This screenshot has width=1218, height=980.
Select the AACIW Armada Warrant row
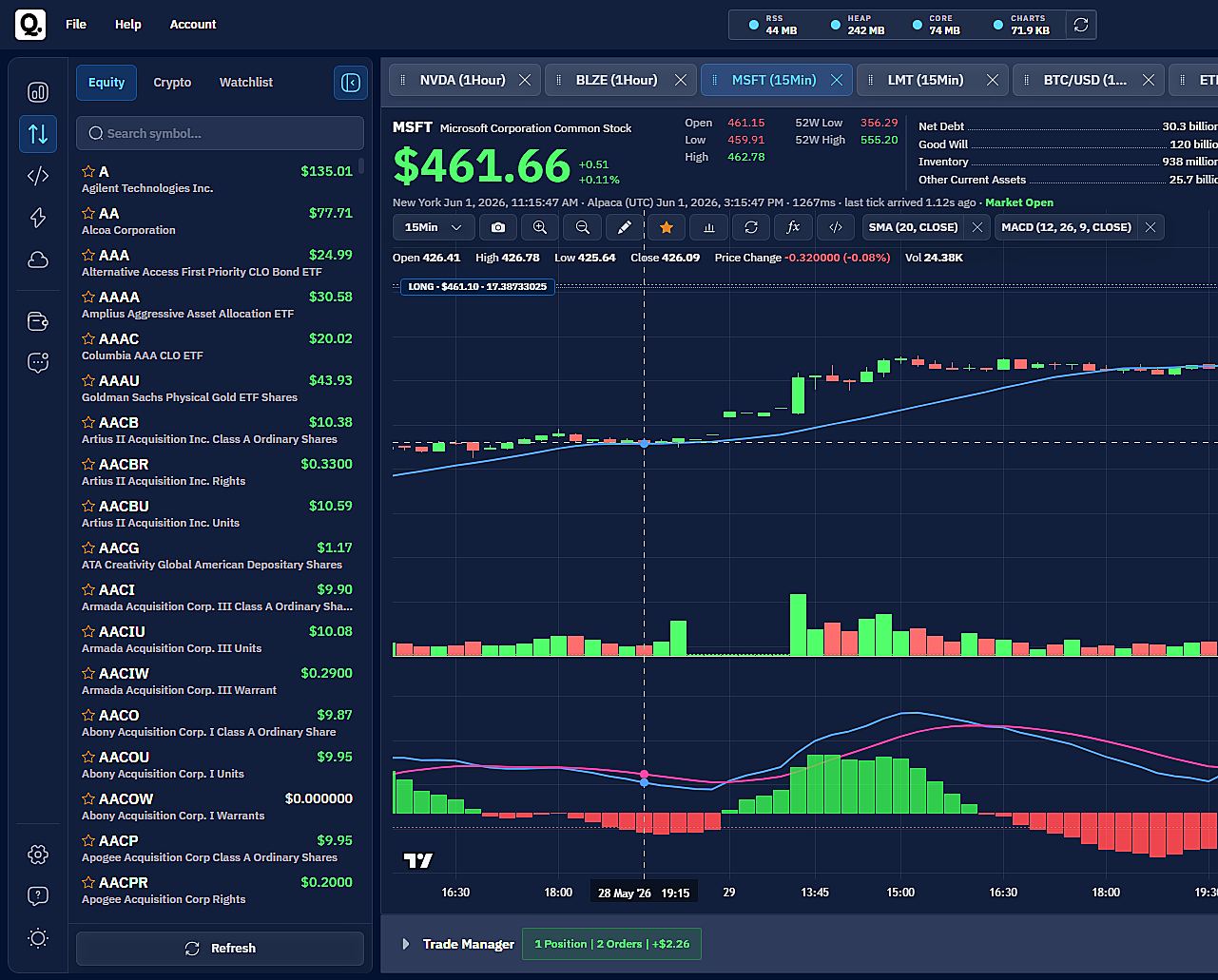(x=218, y=682)
